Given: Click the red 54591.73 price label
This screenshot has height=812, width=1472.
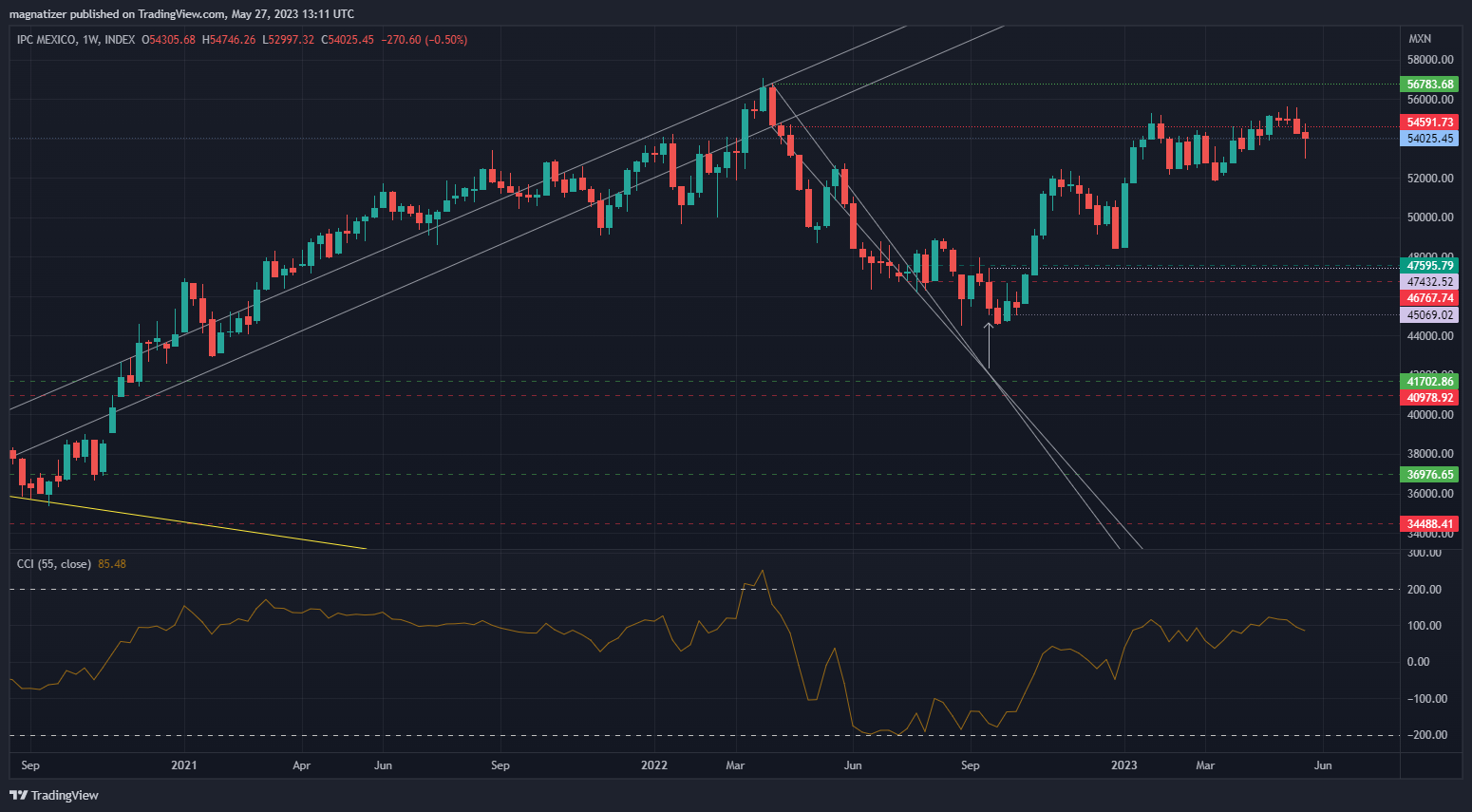Looking at the screenshot, I should [x=1429, y=123].
